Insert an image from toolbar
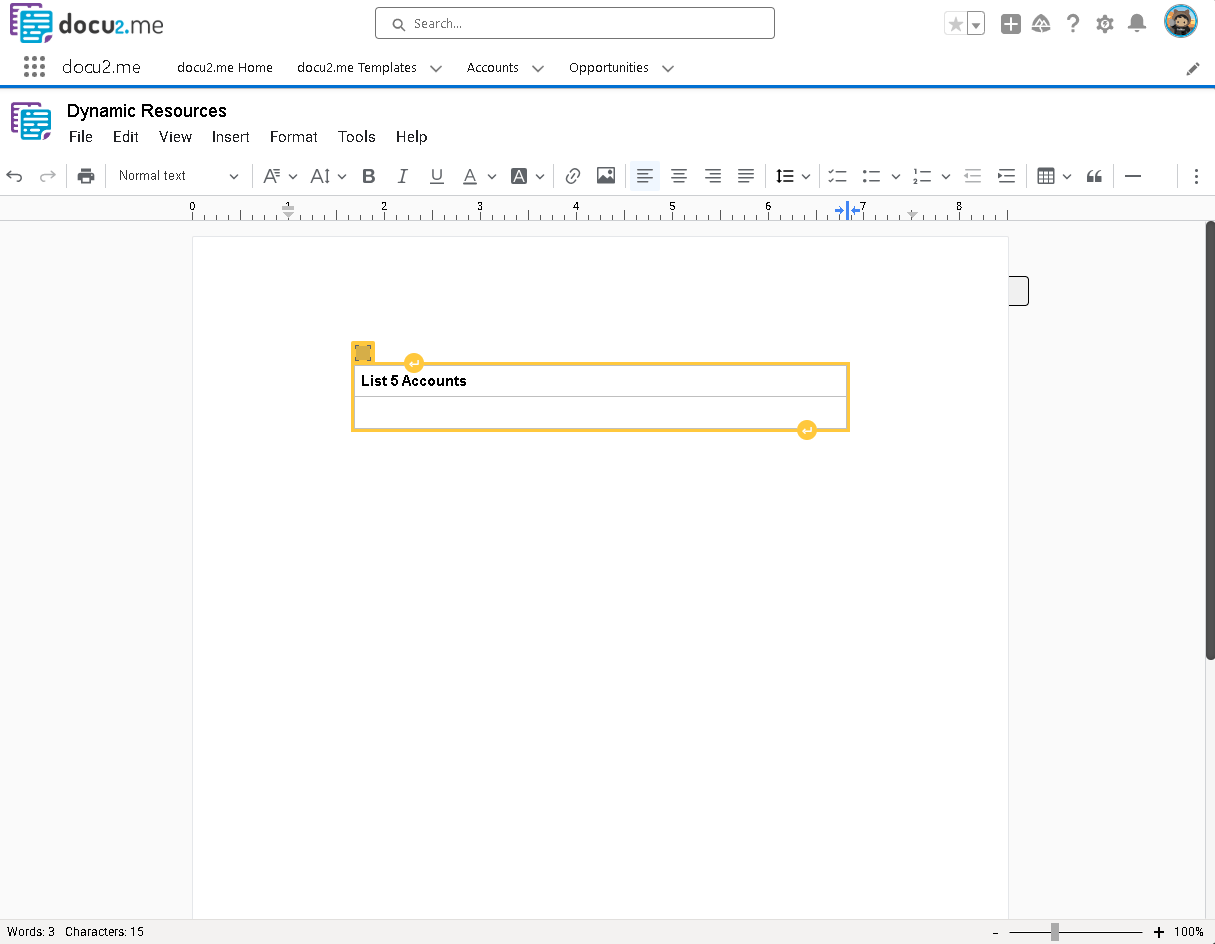 [606, 176]
